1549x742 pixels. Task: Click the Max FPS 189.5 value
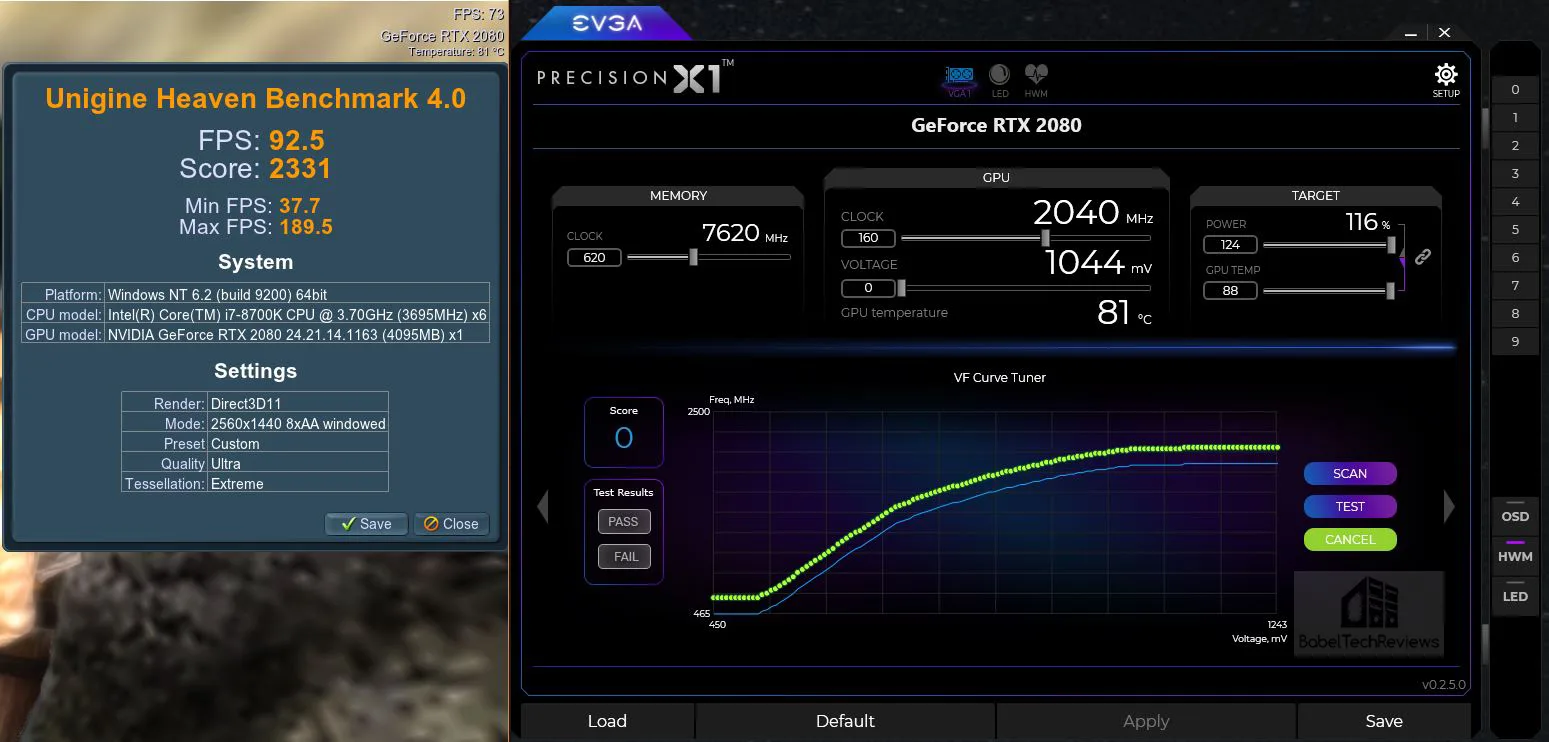click(x=306, y=227)
